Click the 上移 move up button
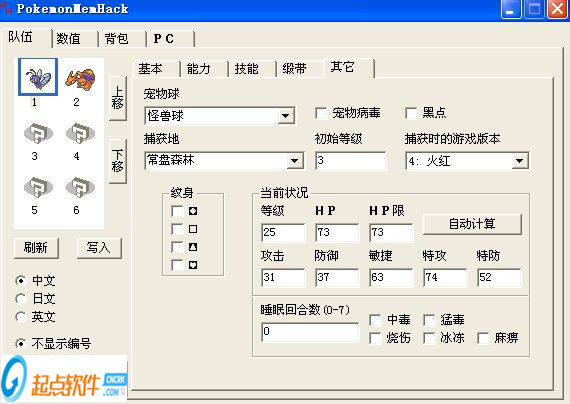Image resolution: width=570 pixels, height=404 pixels. tap(118, 99)
